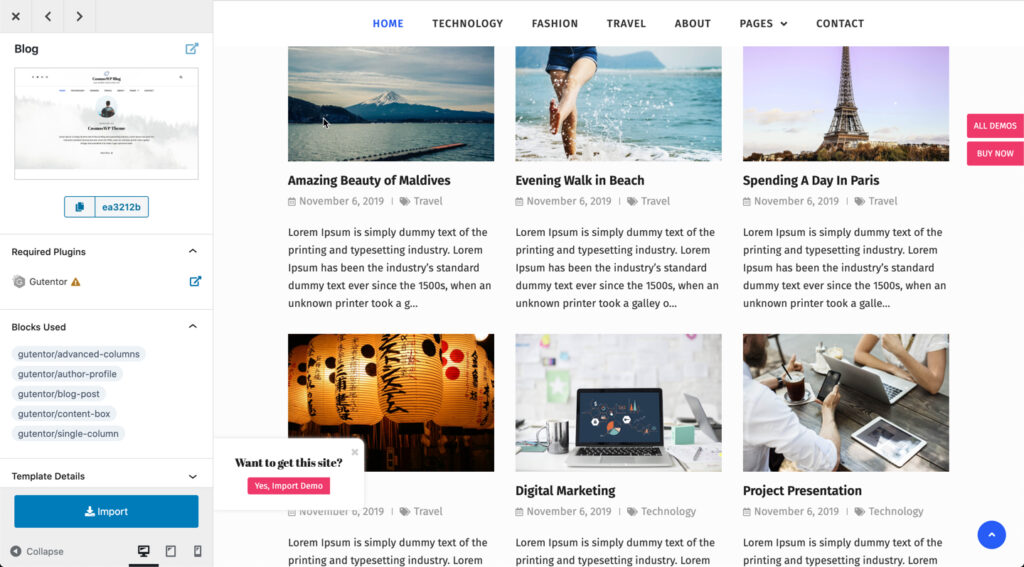
Task: Expand the Template Details section
Action: [x=193, y=476]
